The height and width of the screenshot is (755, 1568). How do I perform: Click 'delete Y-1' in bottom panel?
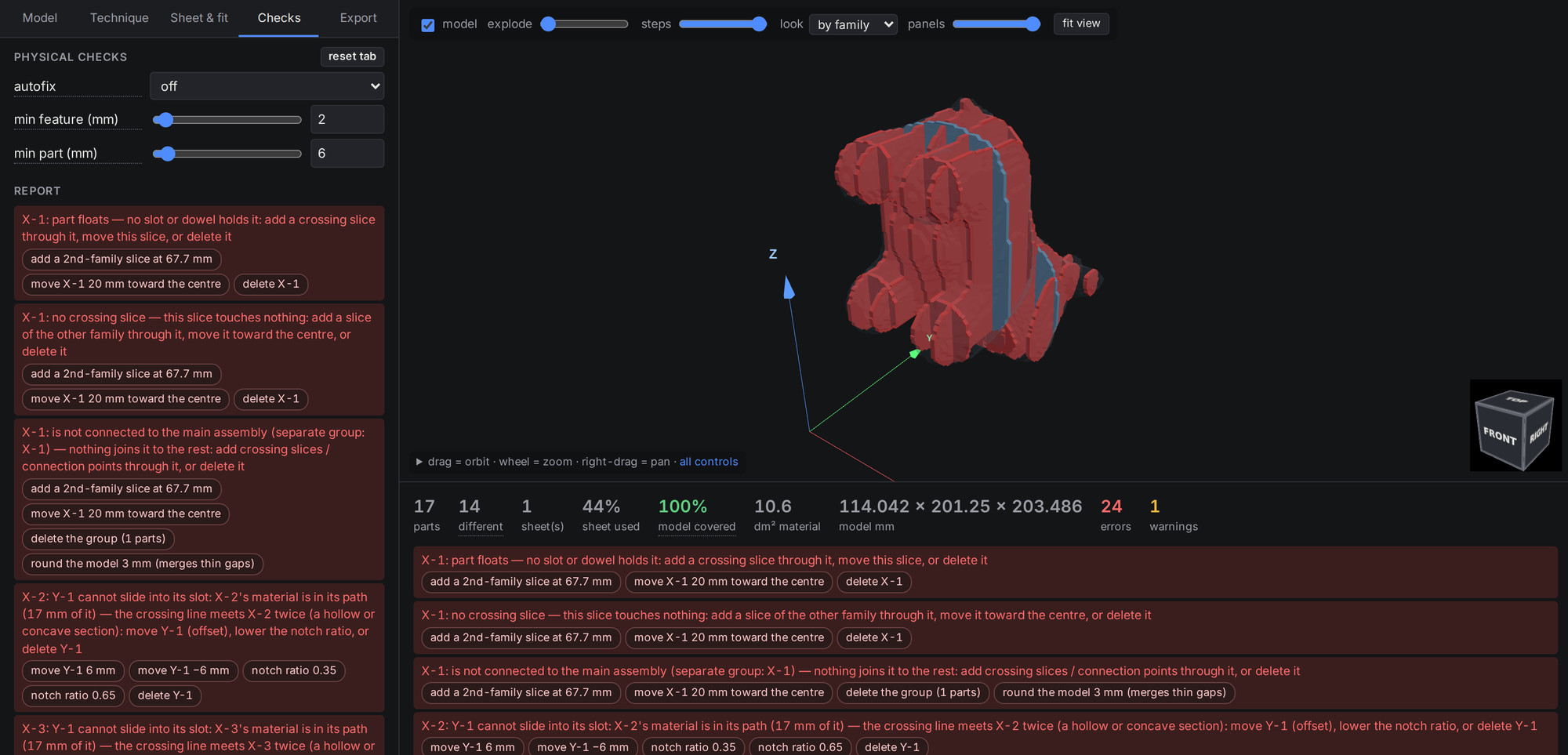[x=892, y=746]
